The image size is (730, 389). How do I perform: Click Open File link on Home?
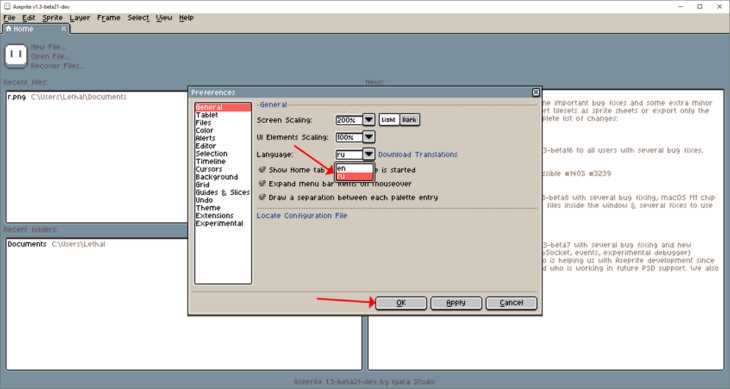coord(49,56)
